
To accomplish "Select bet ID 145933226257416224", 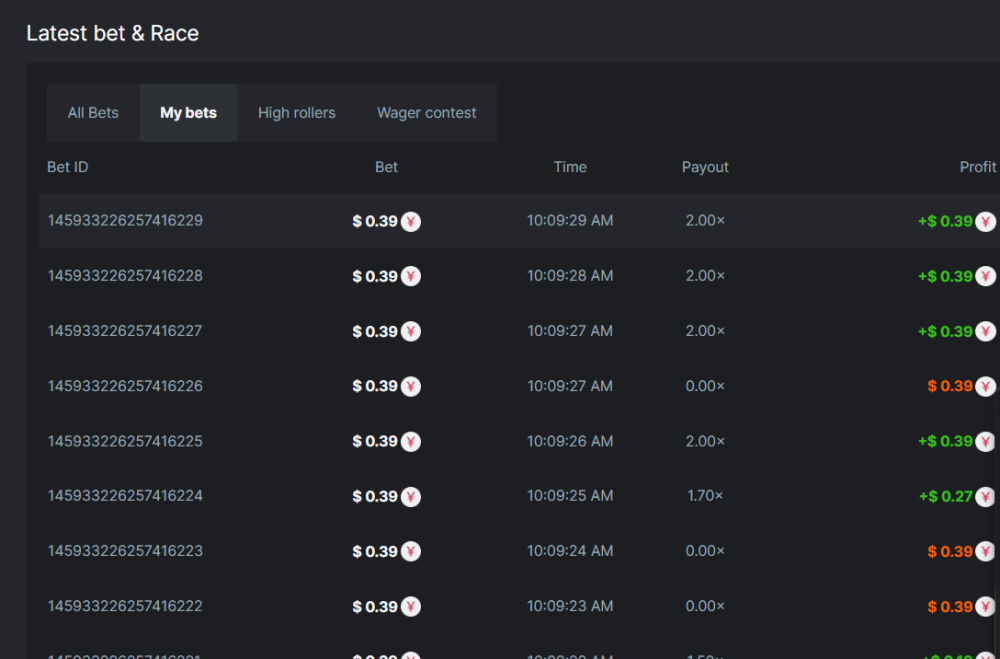I will pyautogui.click(x=125, y=496).
